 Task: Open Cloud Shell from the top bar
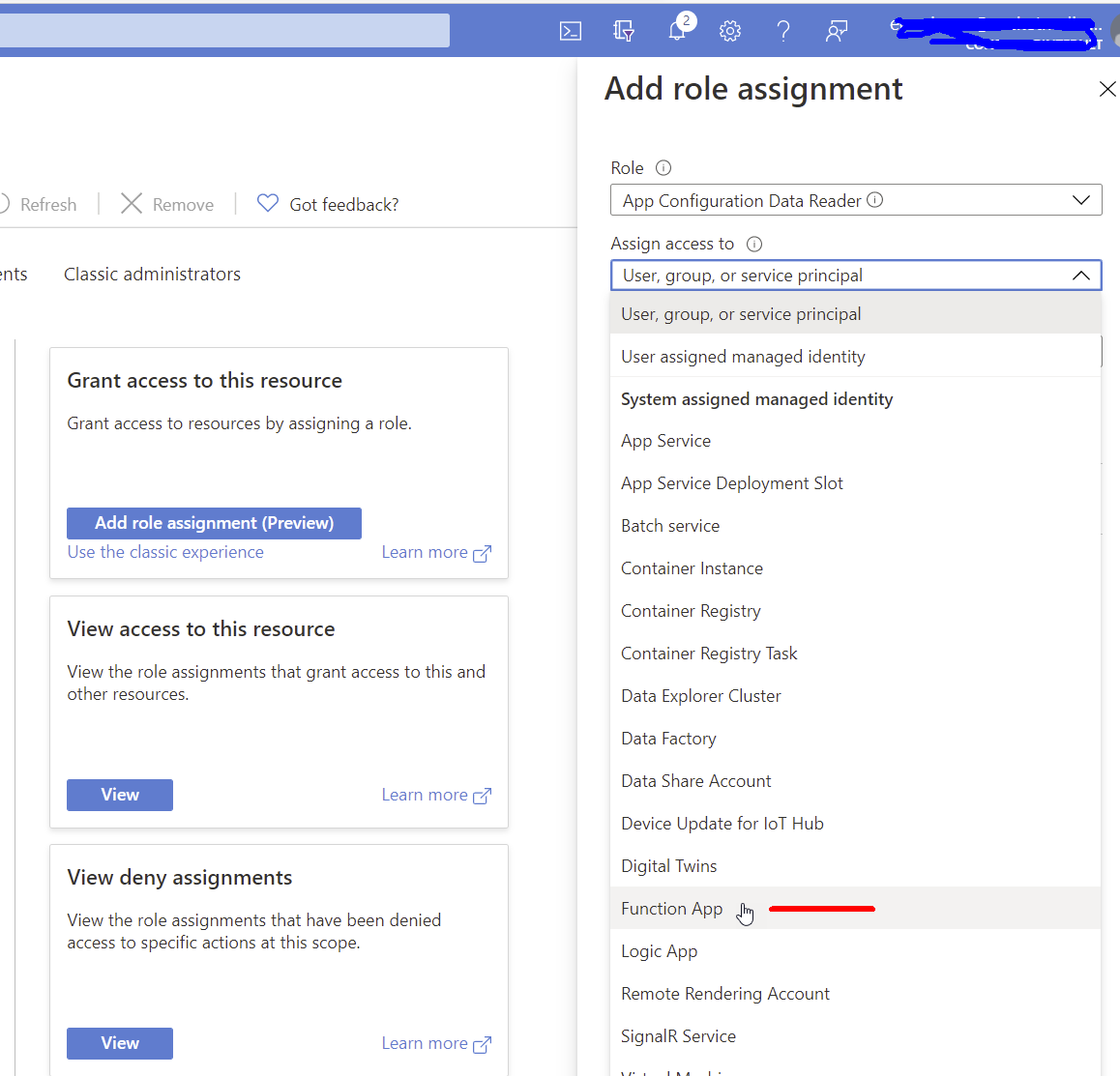click(x=570, y=31)
